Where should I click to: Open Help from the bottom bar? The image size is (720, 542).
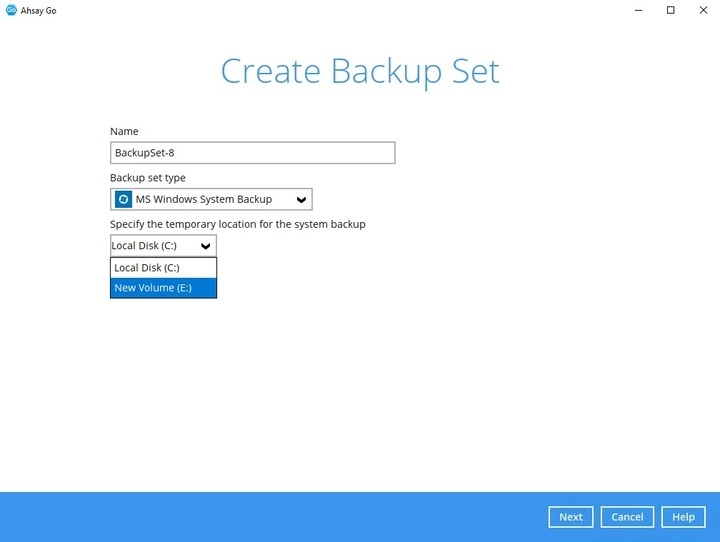[683, 517]
